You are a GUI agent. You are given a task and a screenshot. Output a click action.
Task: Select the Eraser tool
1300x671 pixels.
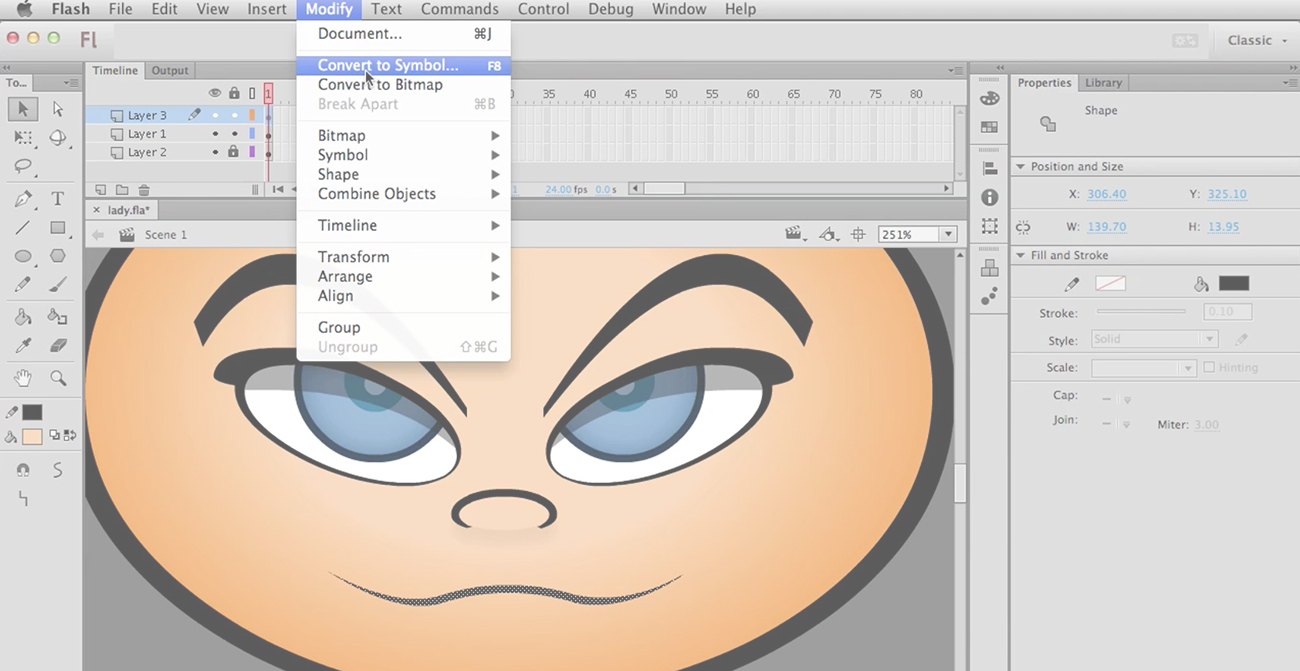[58, 345]
